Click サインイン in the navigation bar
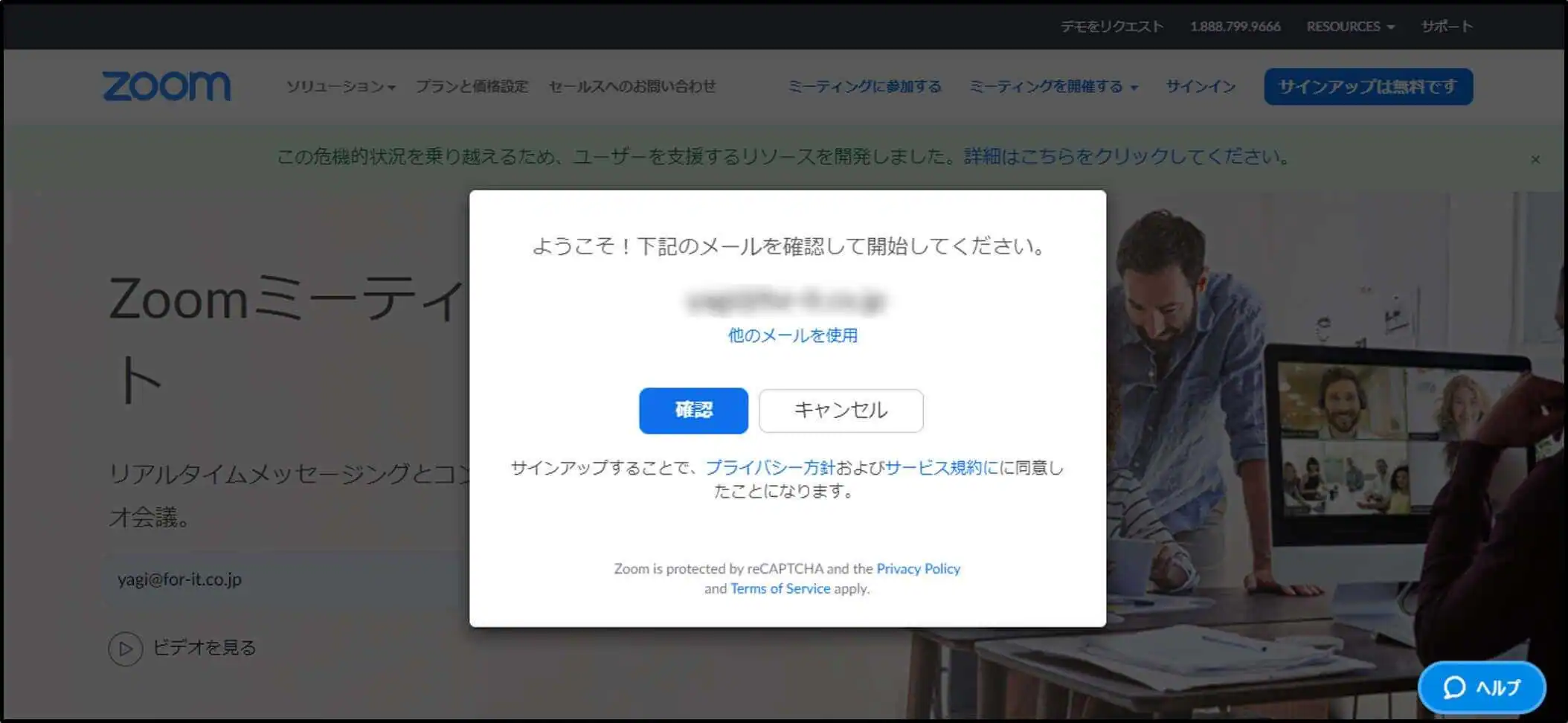Viewport: 1568px width, 723px height. point(1201,86)
